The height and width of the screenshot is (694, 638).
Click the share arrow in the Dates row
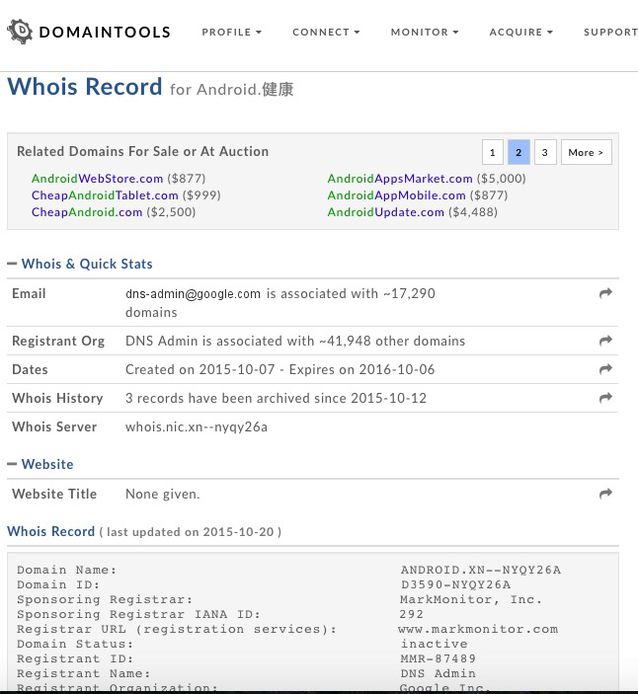click(x=605, y=370)
